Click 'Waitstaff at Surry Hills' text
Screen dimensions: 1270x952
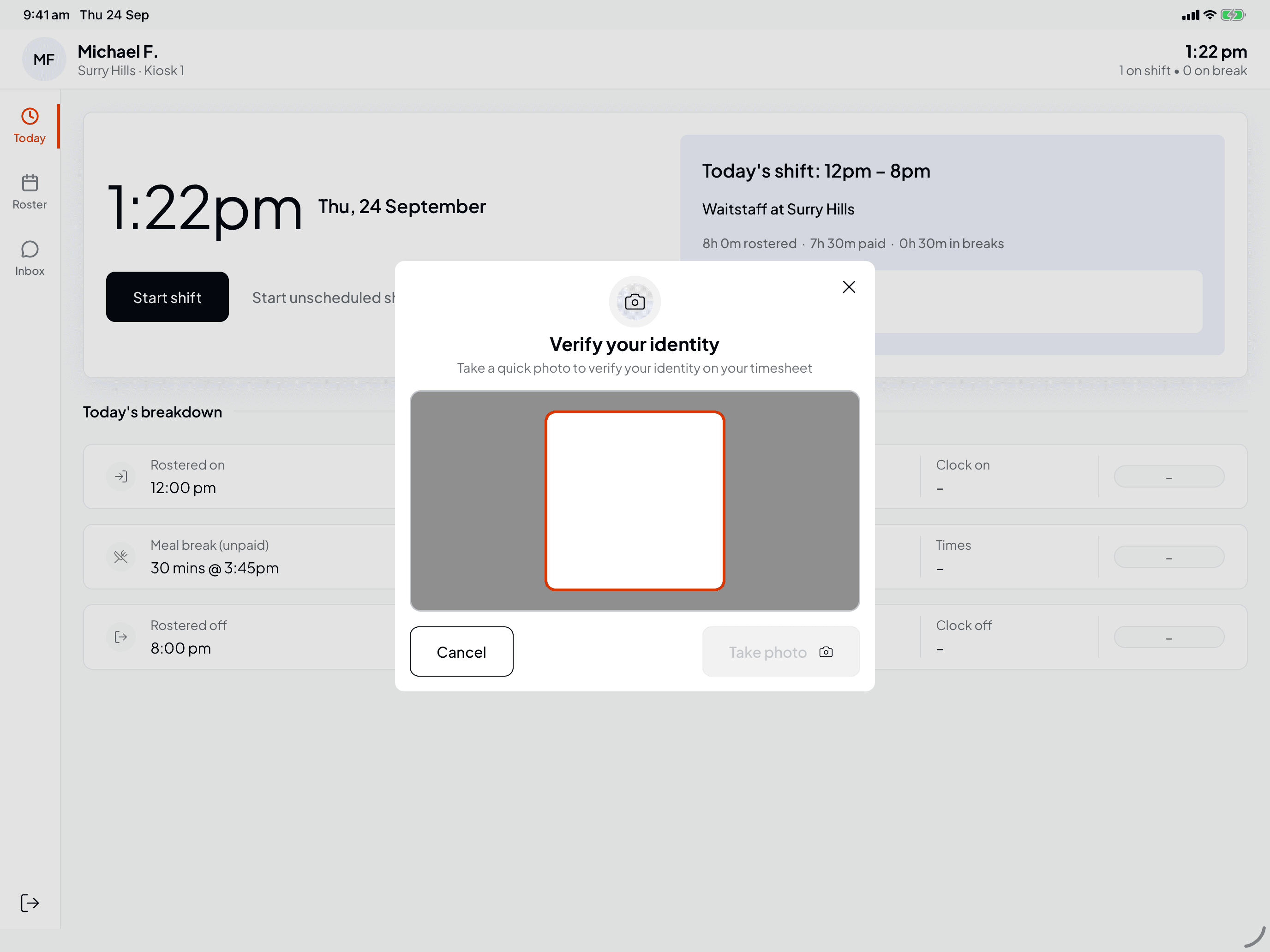778,209
